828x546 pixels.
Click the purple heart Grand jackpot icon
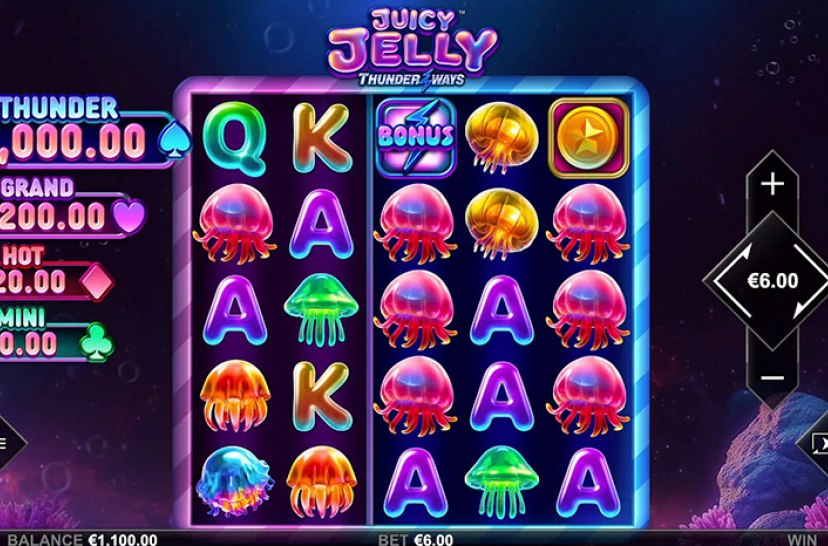(x=129, y=216)
